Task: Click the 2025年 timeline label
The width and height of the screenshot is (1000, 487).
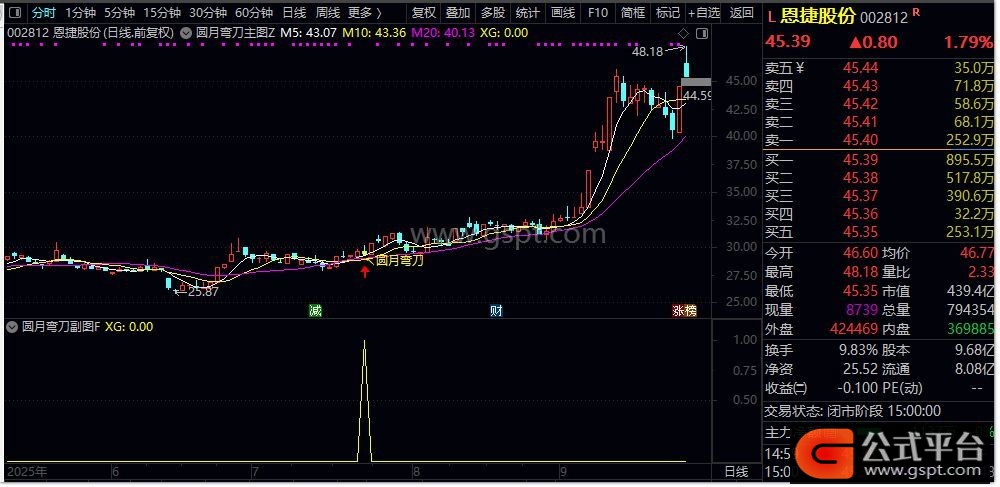Action: [27, 472]
